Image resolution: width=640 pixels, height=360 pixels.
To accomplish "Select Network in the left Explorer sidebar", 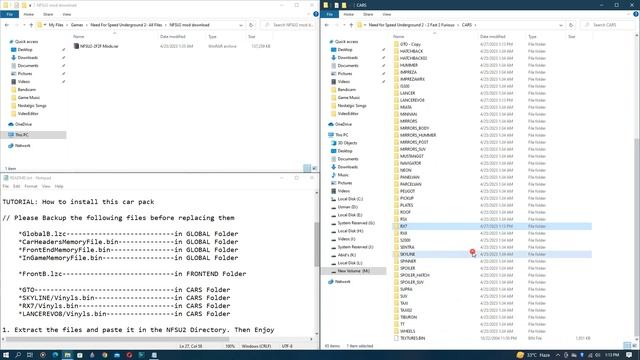I will tap(20, 145).
